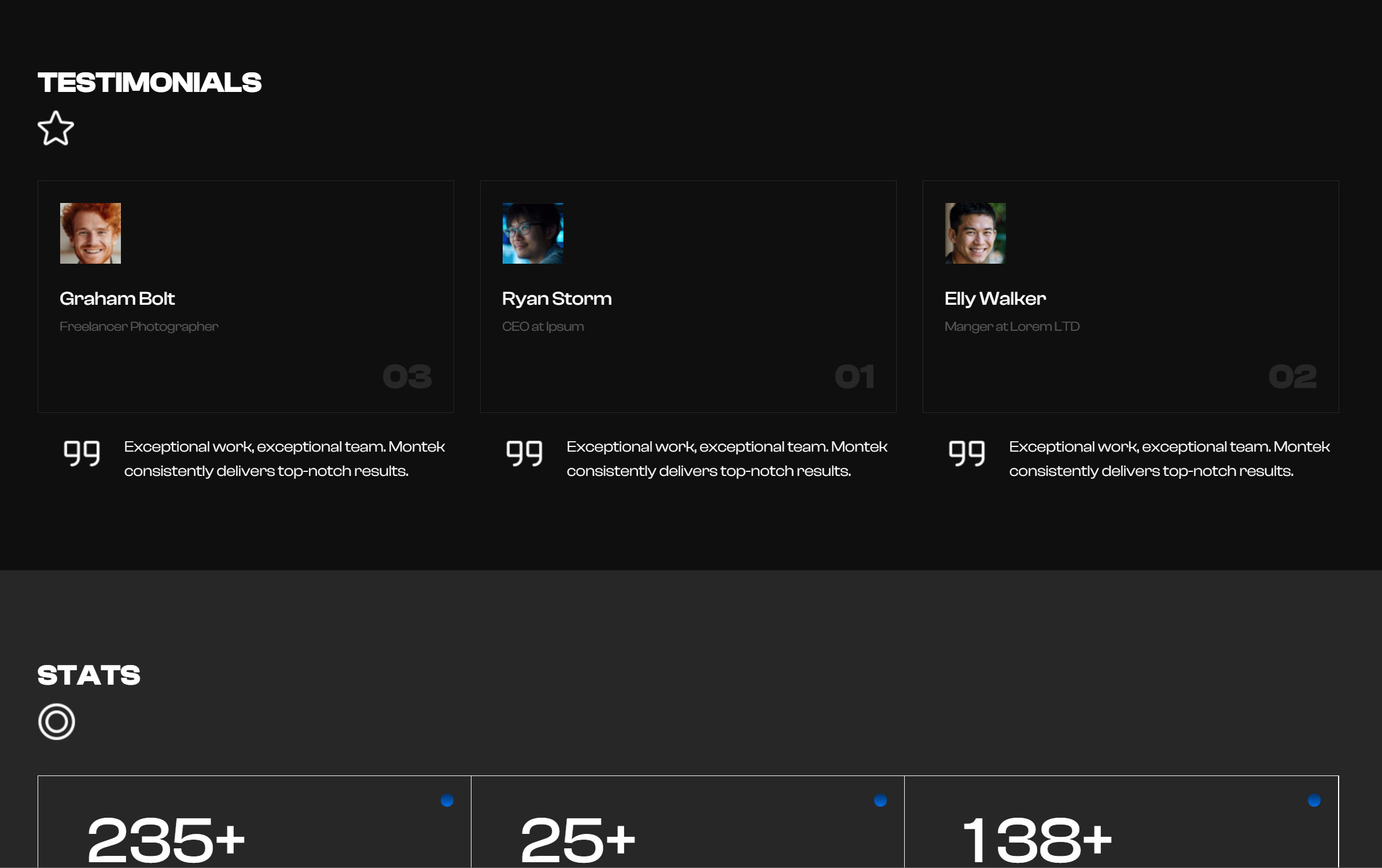Screen dimensions: 1382x868
Task: Click the 25+ stat value
Action: pyautogui.click(x=578, y=839)
